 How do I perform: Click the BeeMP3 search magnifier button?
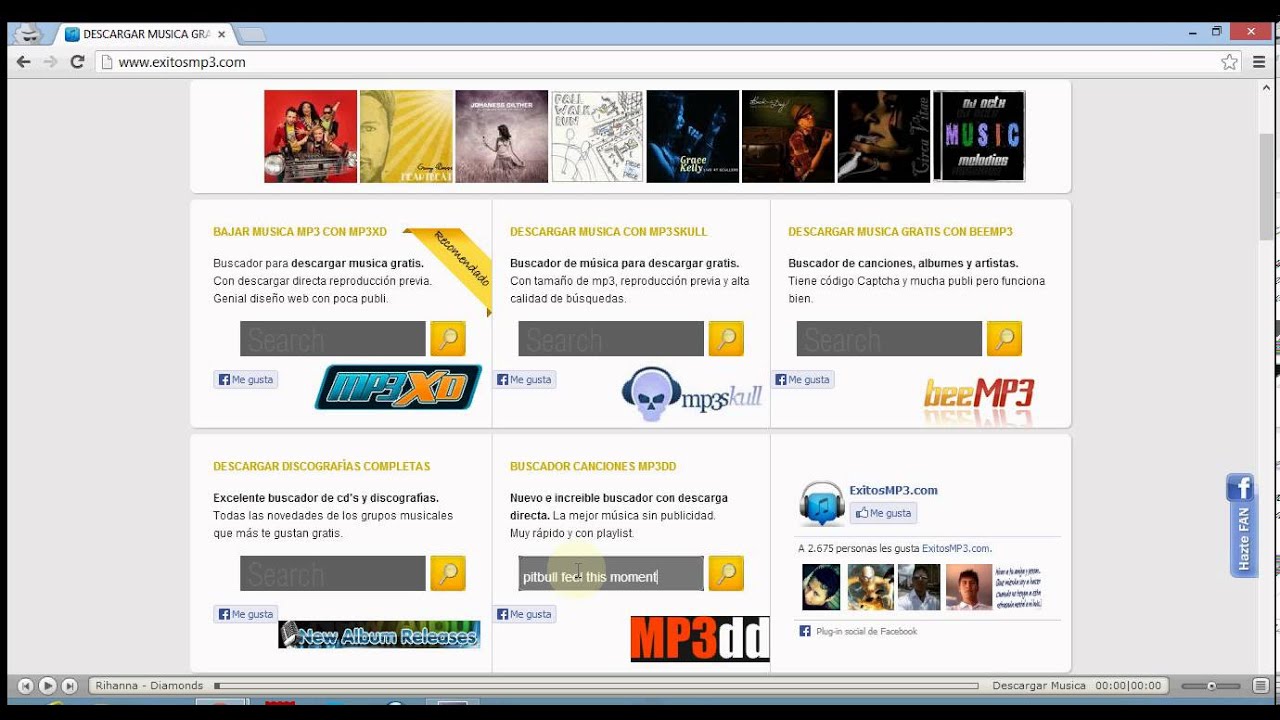coord(1004,339)
